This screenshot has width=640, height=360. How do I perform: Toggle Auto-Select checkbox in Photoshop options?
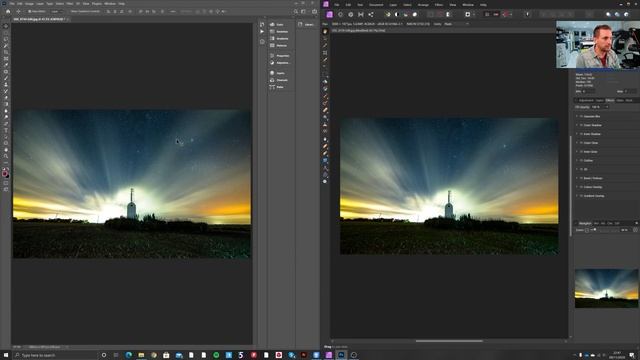click(30, 11)
